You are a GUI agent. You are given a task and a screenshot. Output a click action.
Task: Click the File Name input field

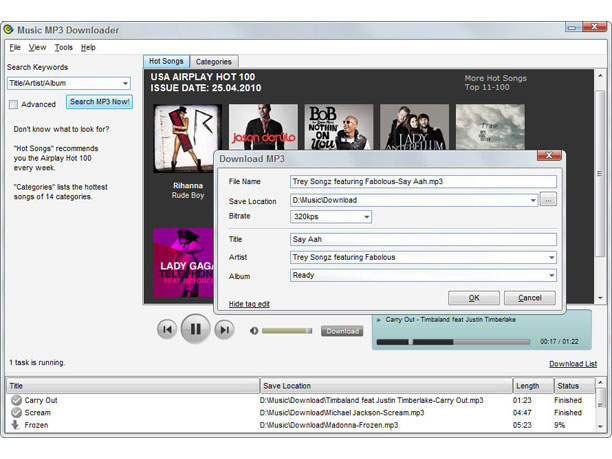coord(423,181)
